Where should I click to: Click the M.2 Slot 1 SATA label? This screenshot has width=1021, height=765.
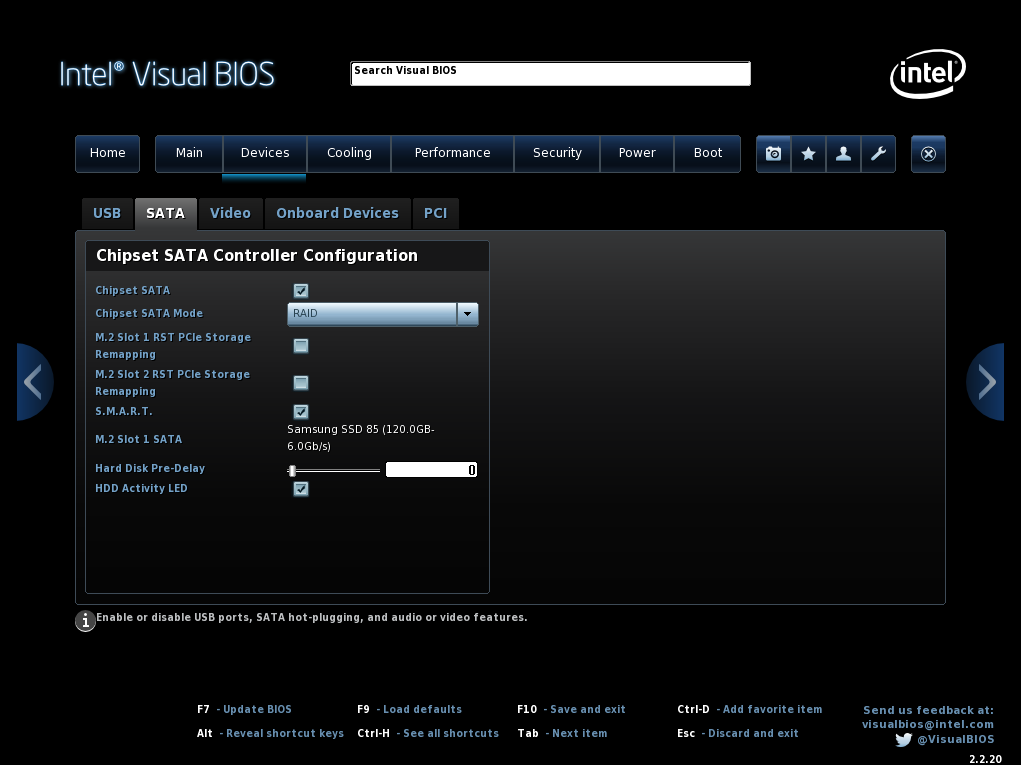click(139, 439)
